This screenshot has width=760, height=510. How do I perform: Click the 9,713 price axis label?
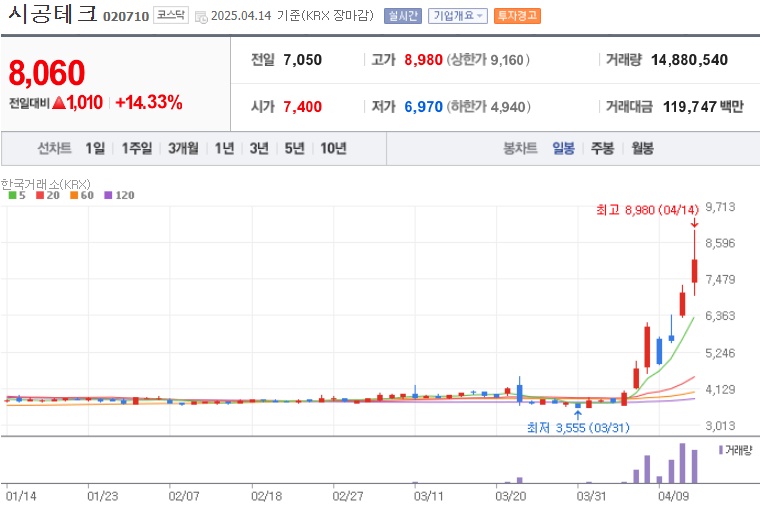pyautogui.click(x=720, y=207)
